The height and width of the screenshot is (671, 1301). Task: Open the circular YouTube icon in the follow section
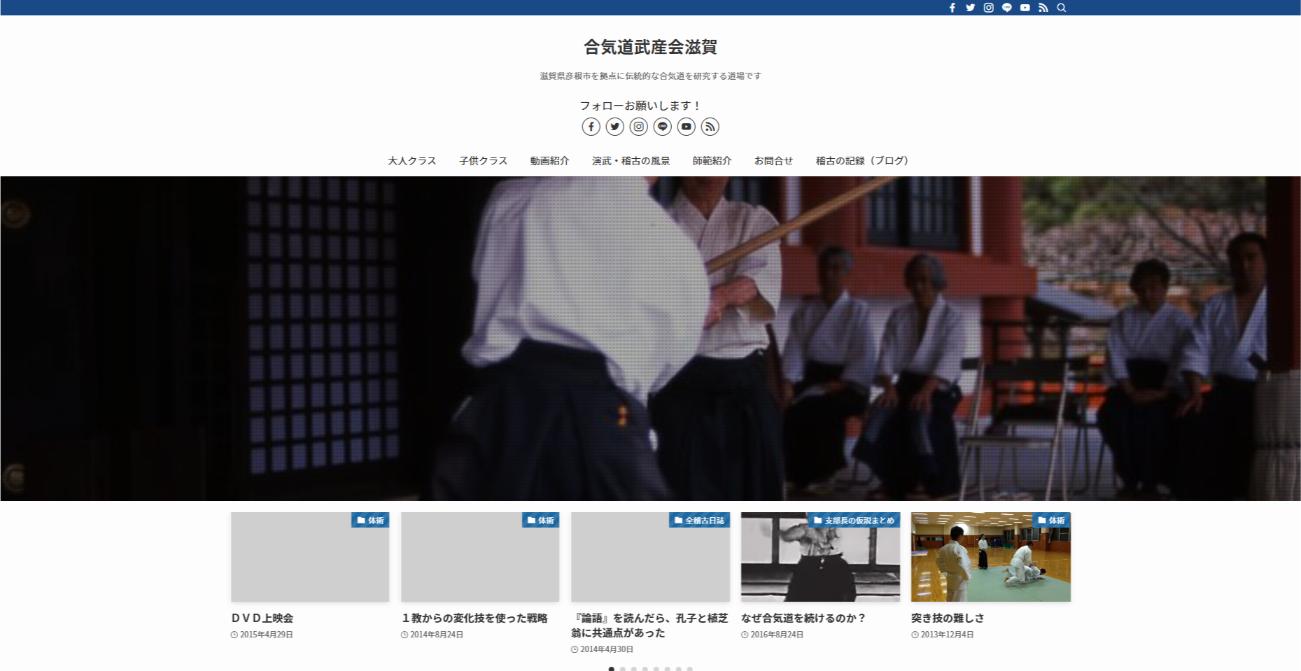686,127
